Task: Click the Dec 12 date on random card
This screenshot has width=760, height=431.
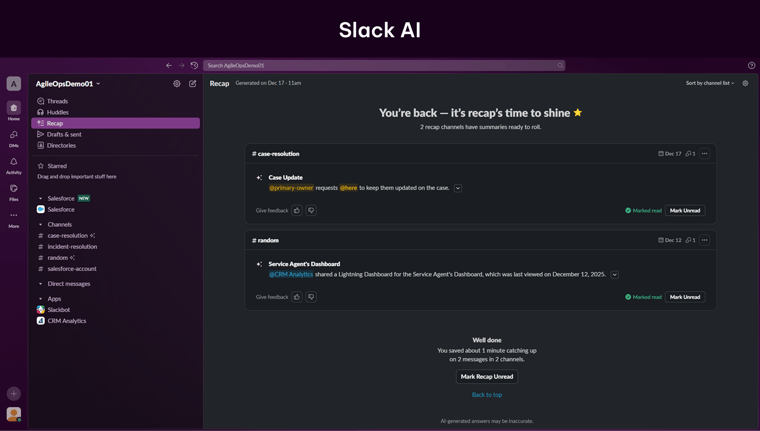Action: click(669, 240)
